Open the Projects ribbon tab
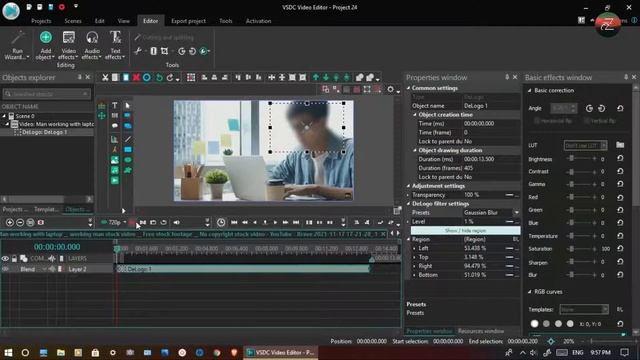Image resolution: width=640 pixels, height=360 pixels. pyautogui.click(x=41, y=21)
